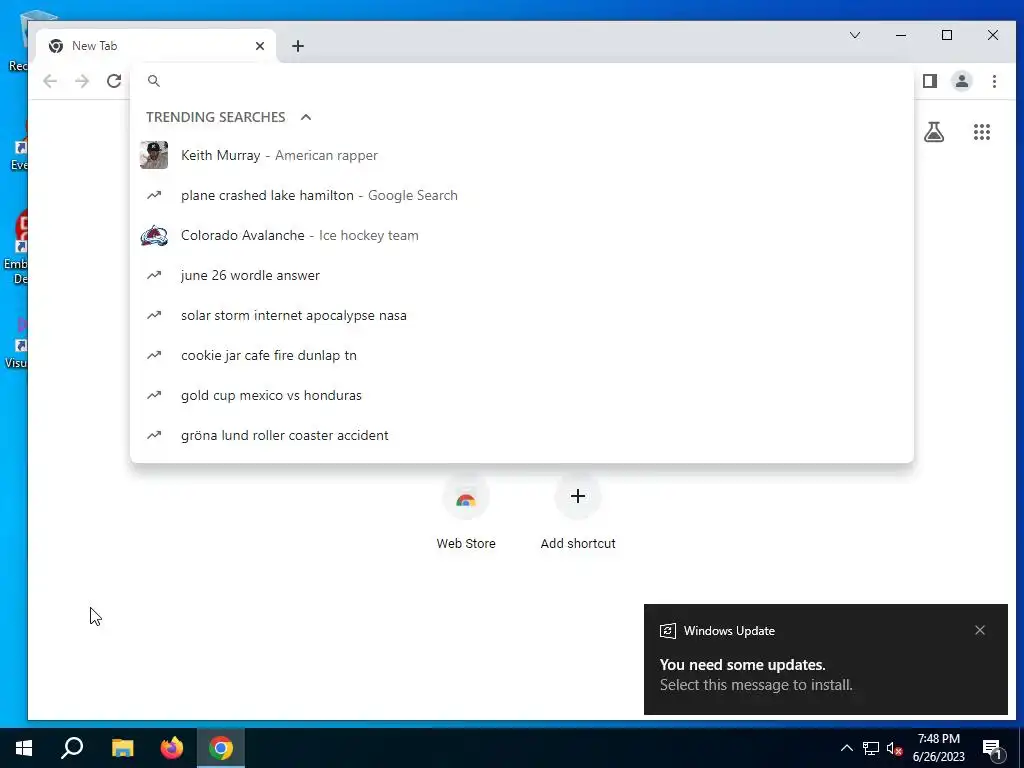Viewport: 1024px width, 768px height.
Task: Click the Add shortcut button
Action: tap(578, 514)
